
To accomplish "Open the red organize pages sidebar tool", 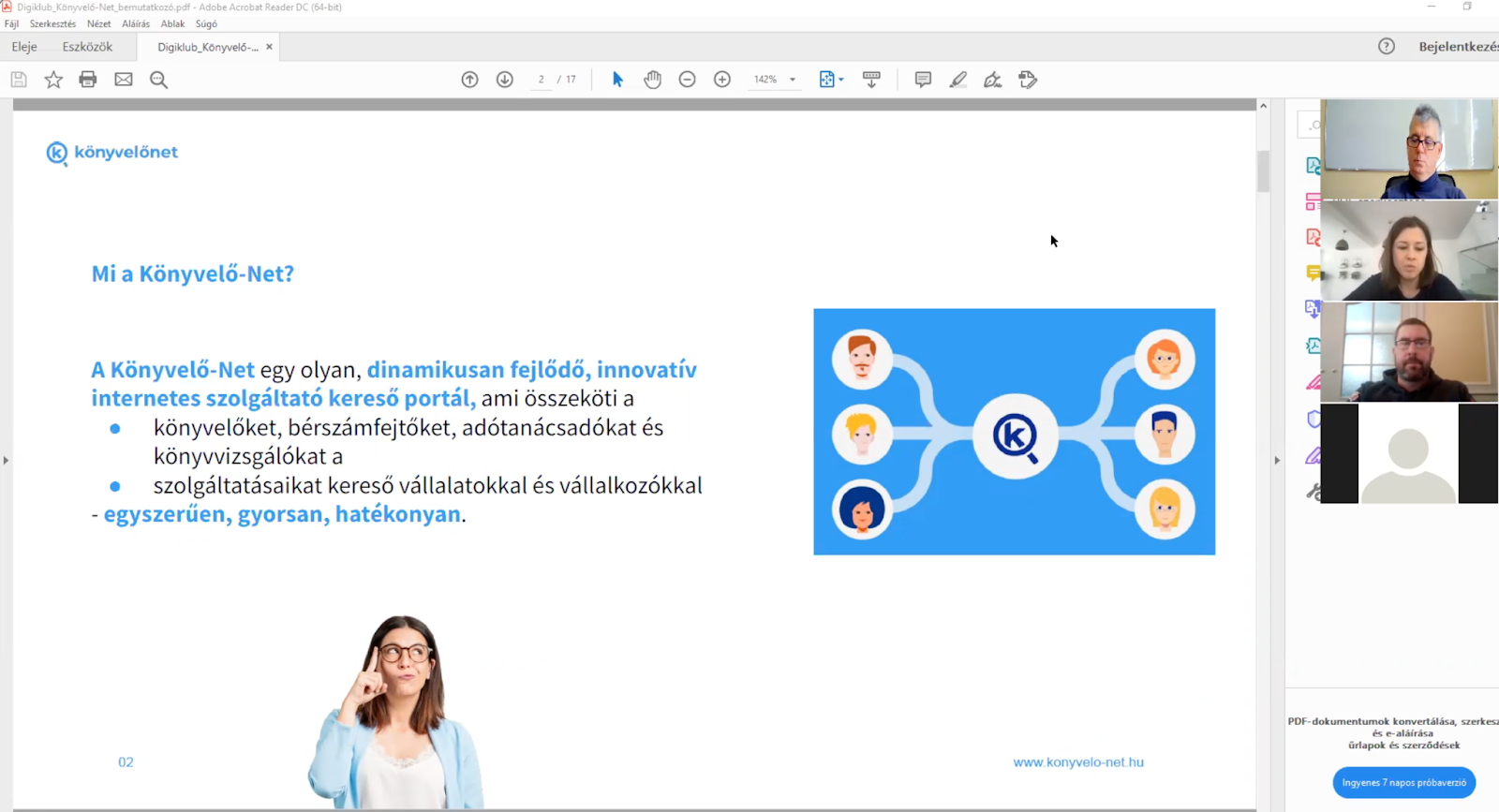I will pyautogui.click(x=1313, y=201).
